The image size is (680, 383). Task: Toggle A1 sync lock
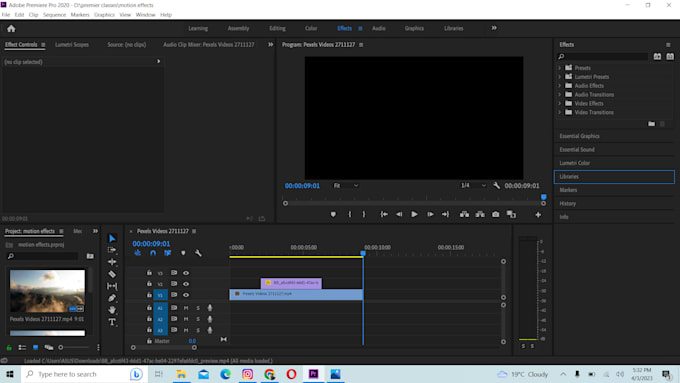click(x=174, y=308)
